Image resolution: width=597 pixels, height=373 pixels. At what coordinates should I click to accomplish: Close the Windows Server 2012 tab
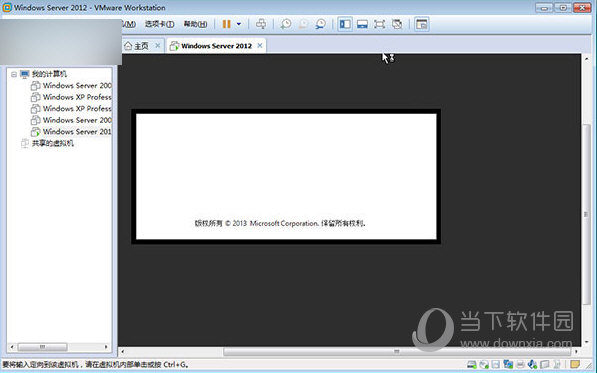pos(260,46)
